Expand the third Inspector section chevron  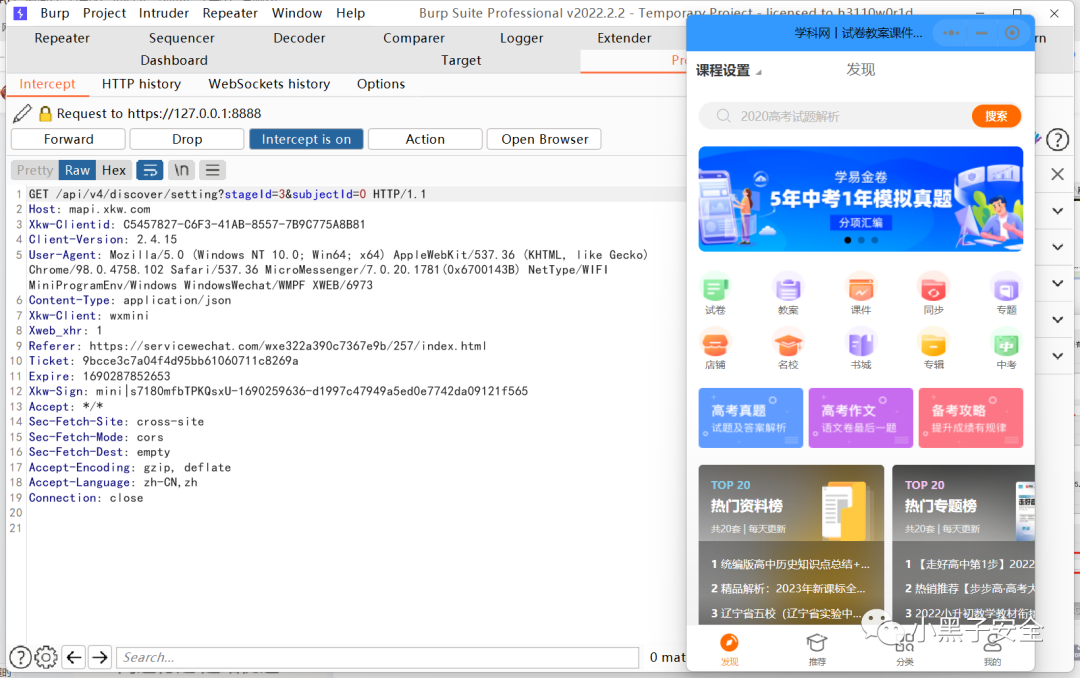[x=1057, y=283]
